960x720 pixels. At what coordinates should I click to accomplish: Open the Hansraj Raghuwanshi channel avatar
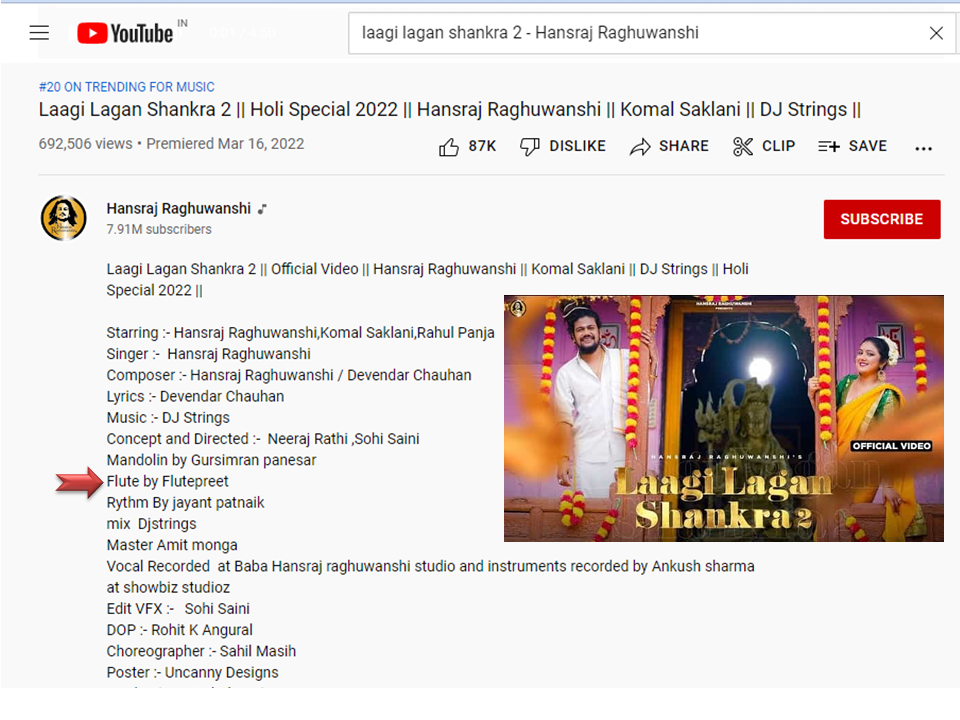pos(63,218)
